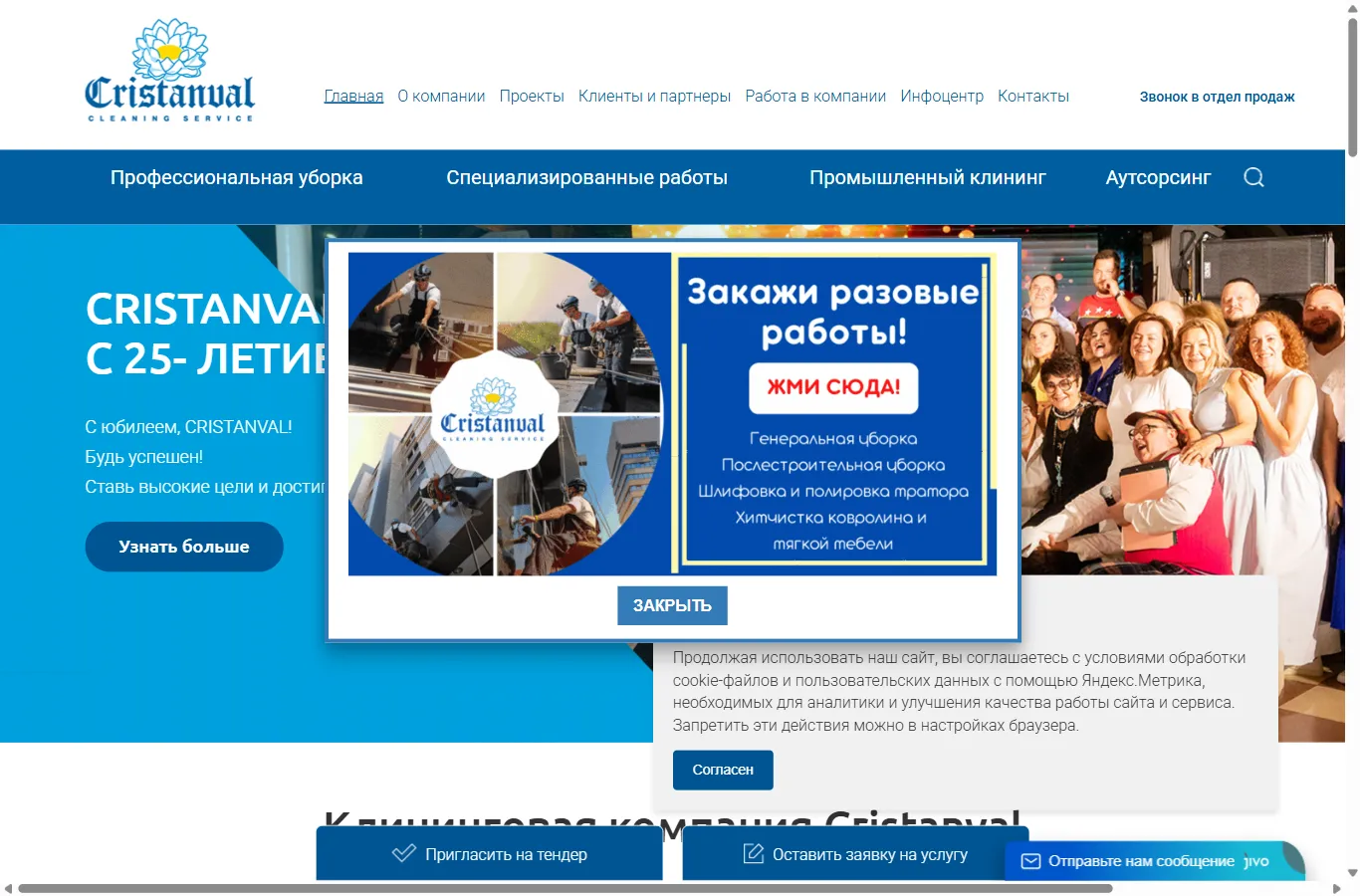The image size is (1360, 896).
Task: Select the Специализированные работы category
Action: (x=586, y=177)
